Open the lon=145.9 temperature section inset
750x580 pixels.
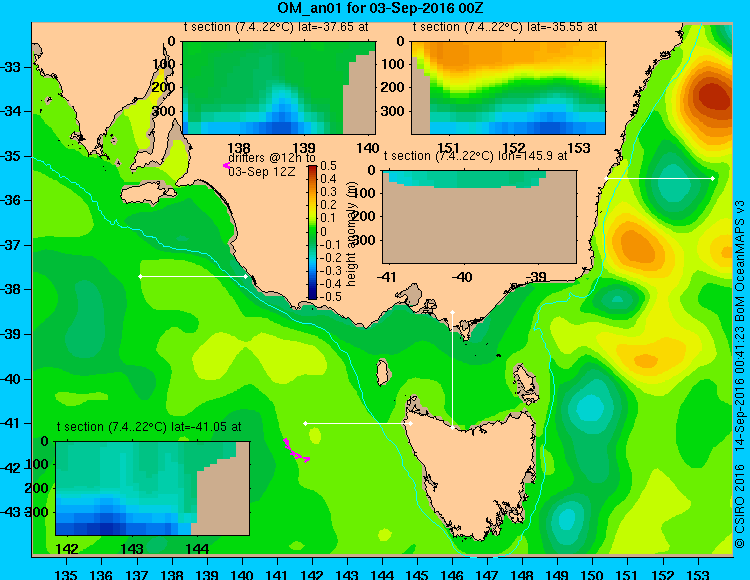[479, 217]
